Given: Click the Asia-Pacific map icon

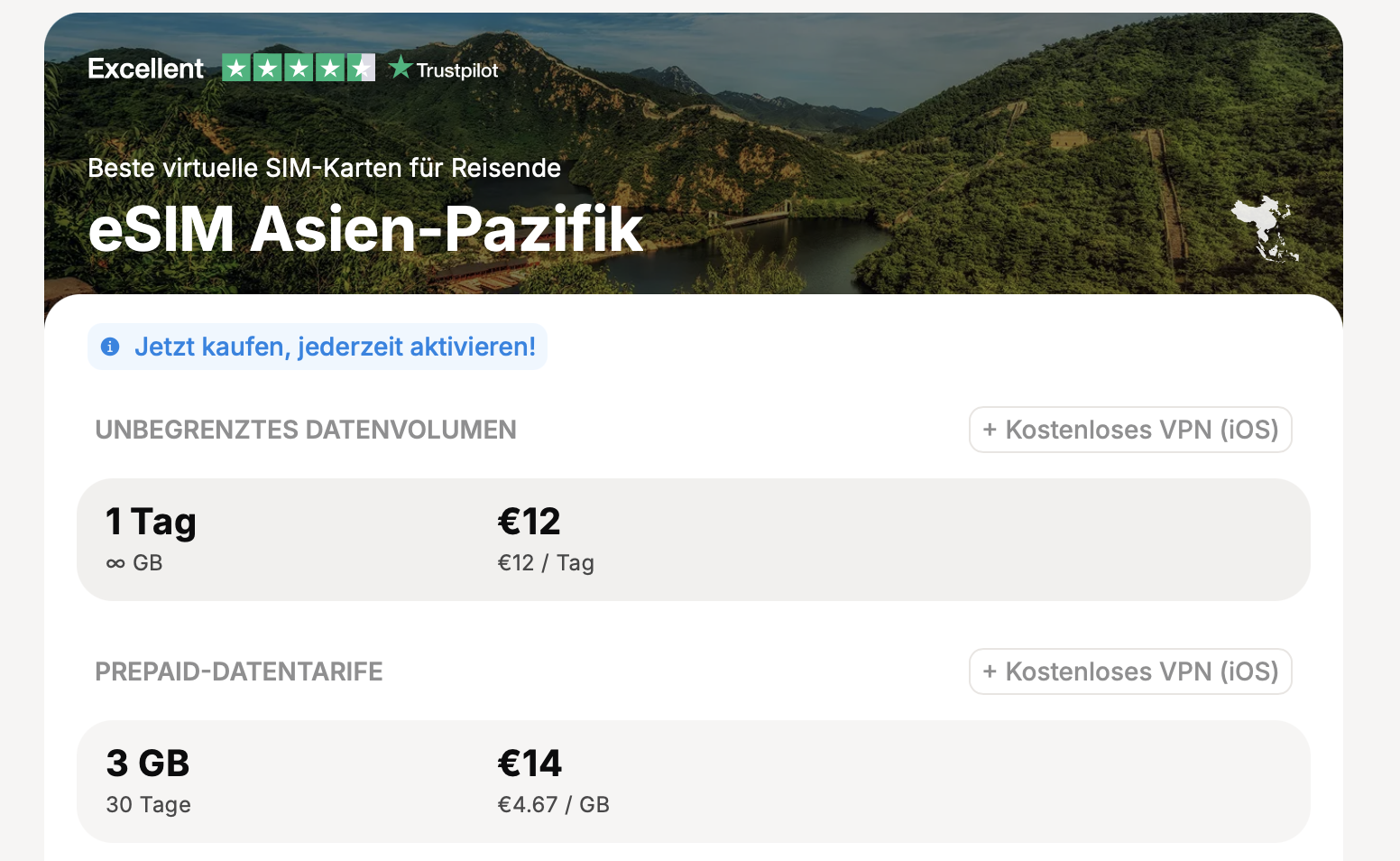Looking at the screenshot, I should pos(1265,228).
